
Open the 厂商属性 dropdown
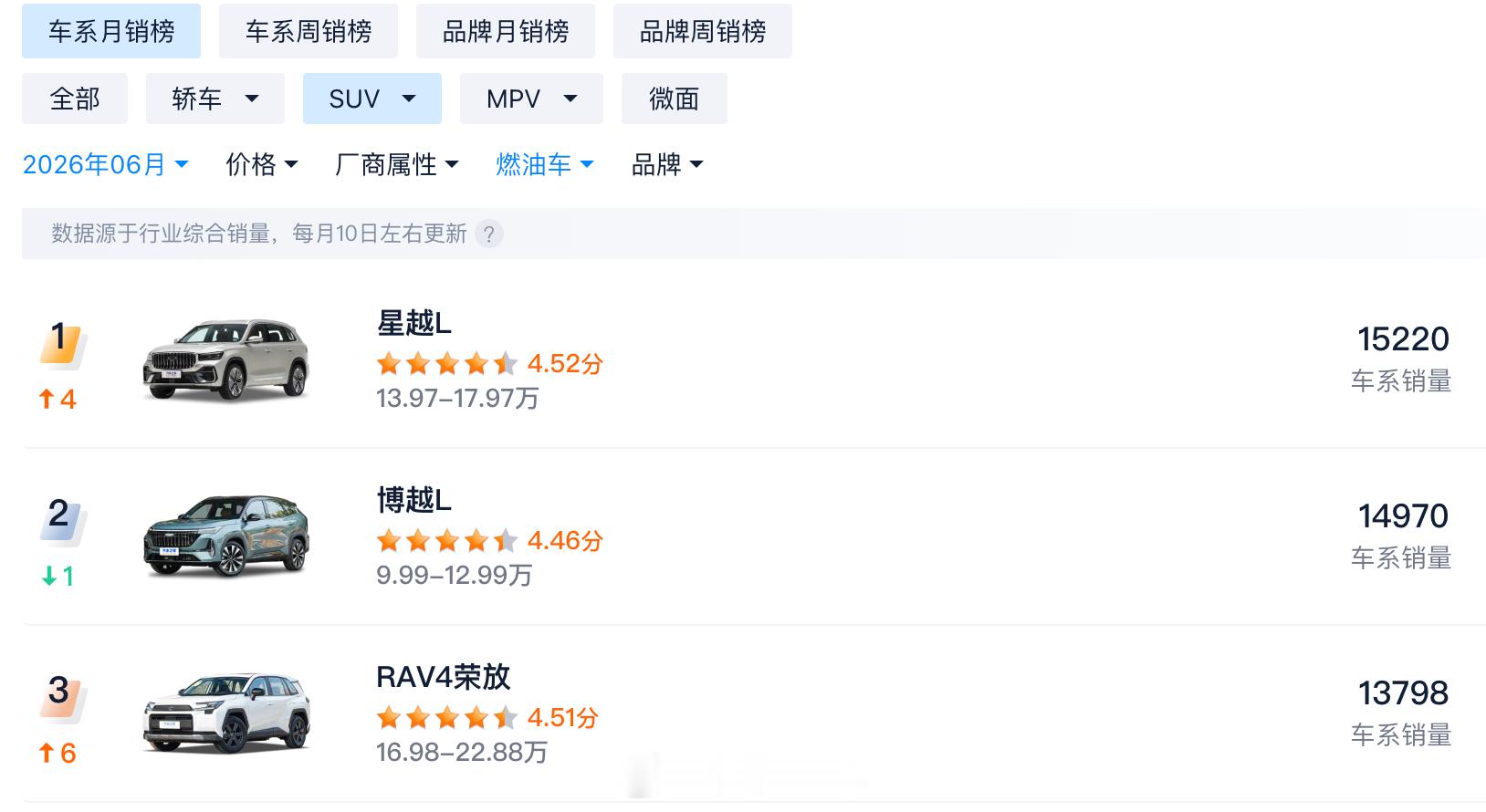397,165
